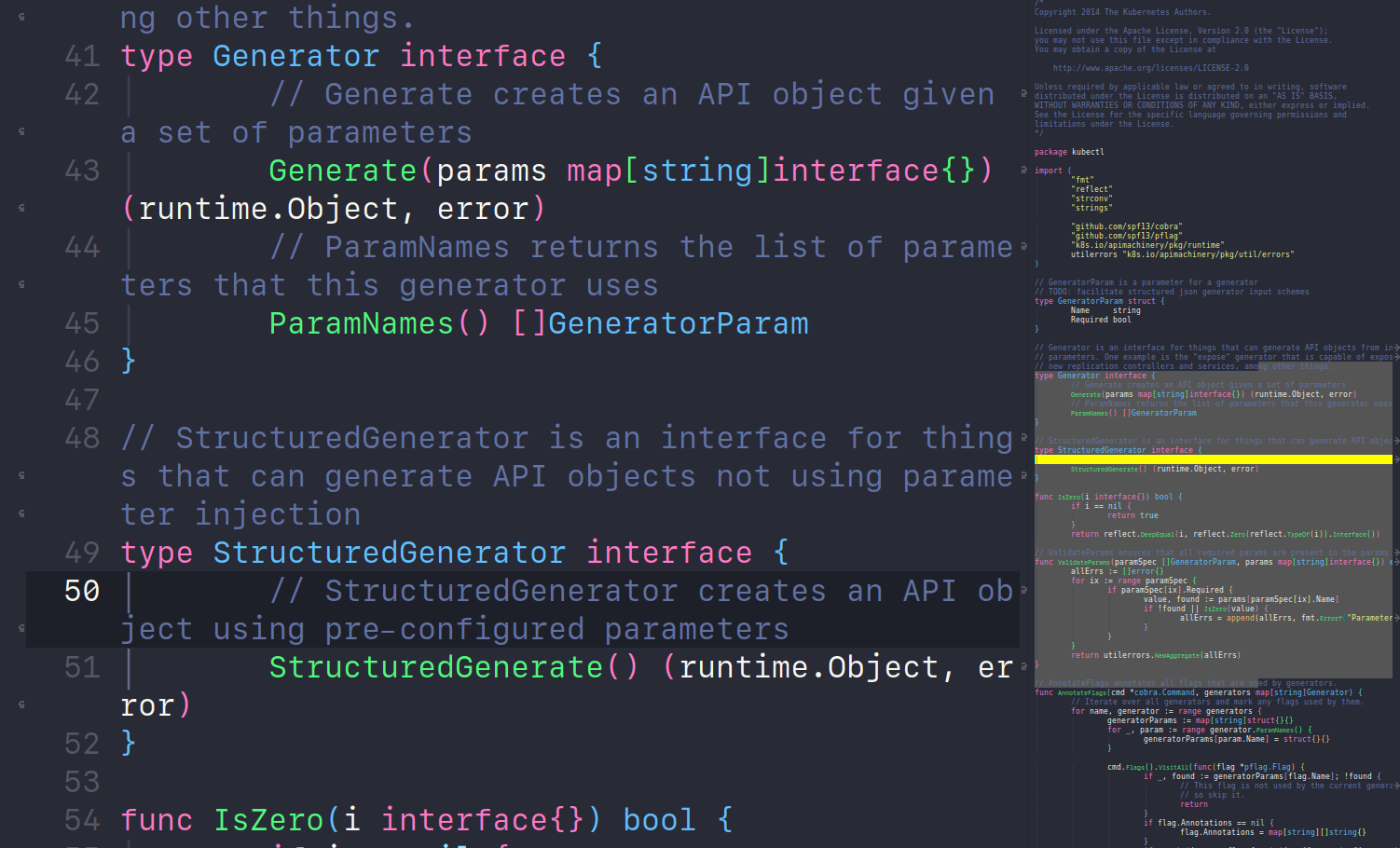Screen dimensions: 1400x848
Task: Click the IsZero function name on line 54
Action: (x=268, y=820)
